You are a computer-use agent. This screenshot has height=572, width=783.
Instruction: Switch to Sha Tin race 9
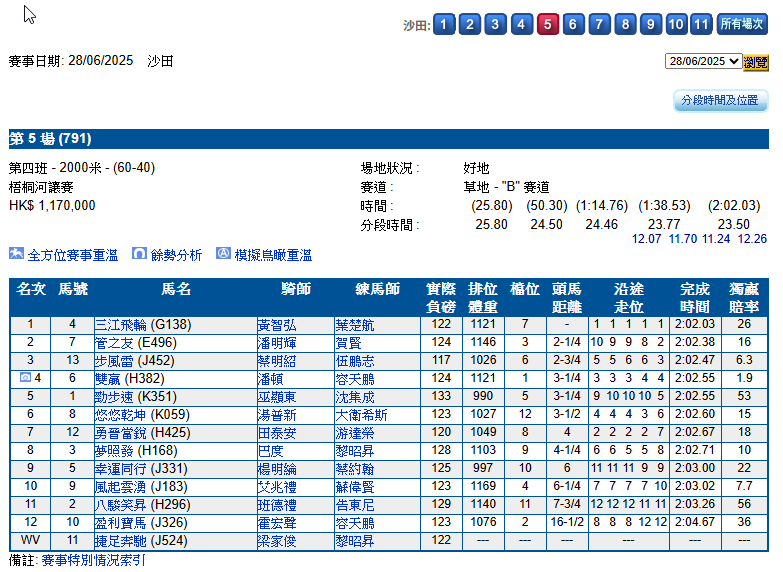tap(651, 24)
